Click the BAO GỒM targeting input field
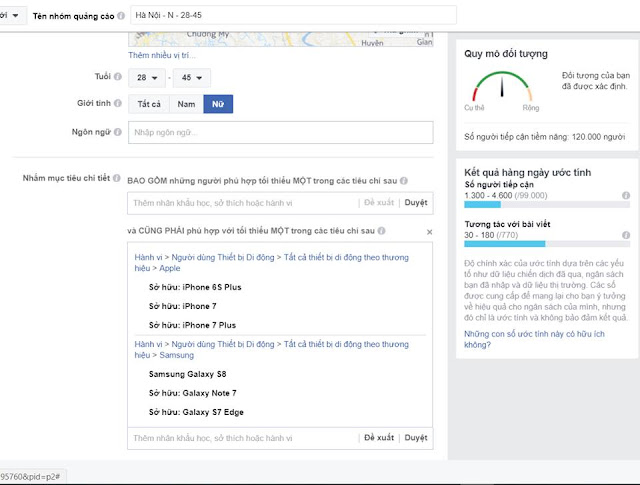The image size is (640, 485). [x=243, y=203]
